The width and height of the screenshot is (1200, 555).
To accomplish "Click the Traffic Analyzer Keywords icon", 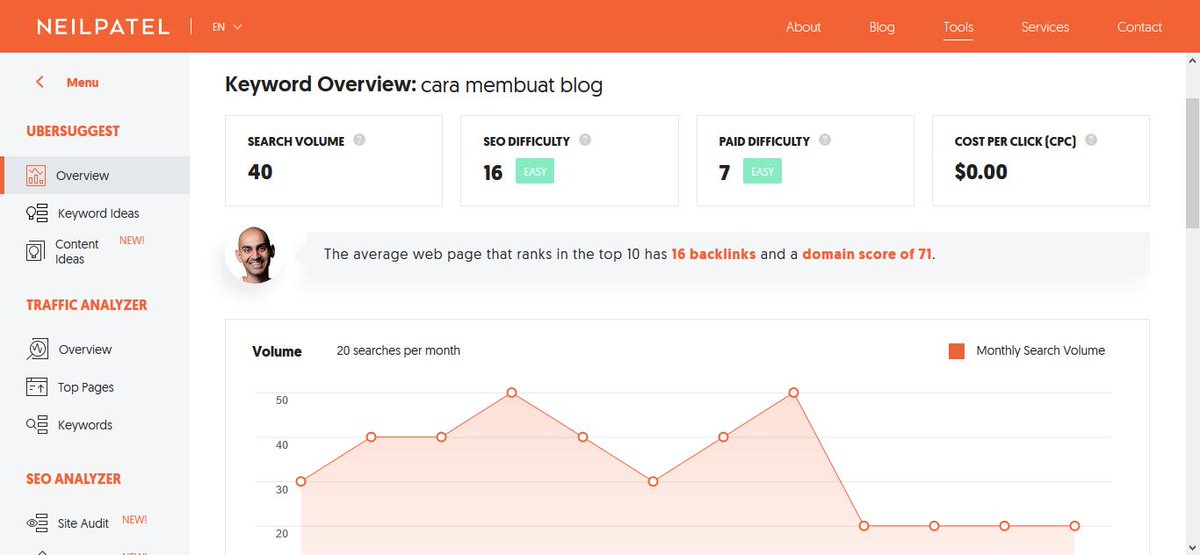I will coord(37,425).
